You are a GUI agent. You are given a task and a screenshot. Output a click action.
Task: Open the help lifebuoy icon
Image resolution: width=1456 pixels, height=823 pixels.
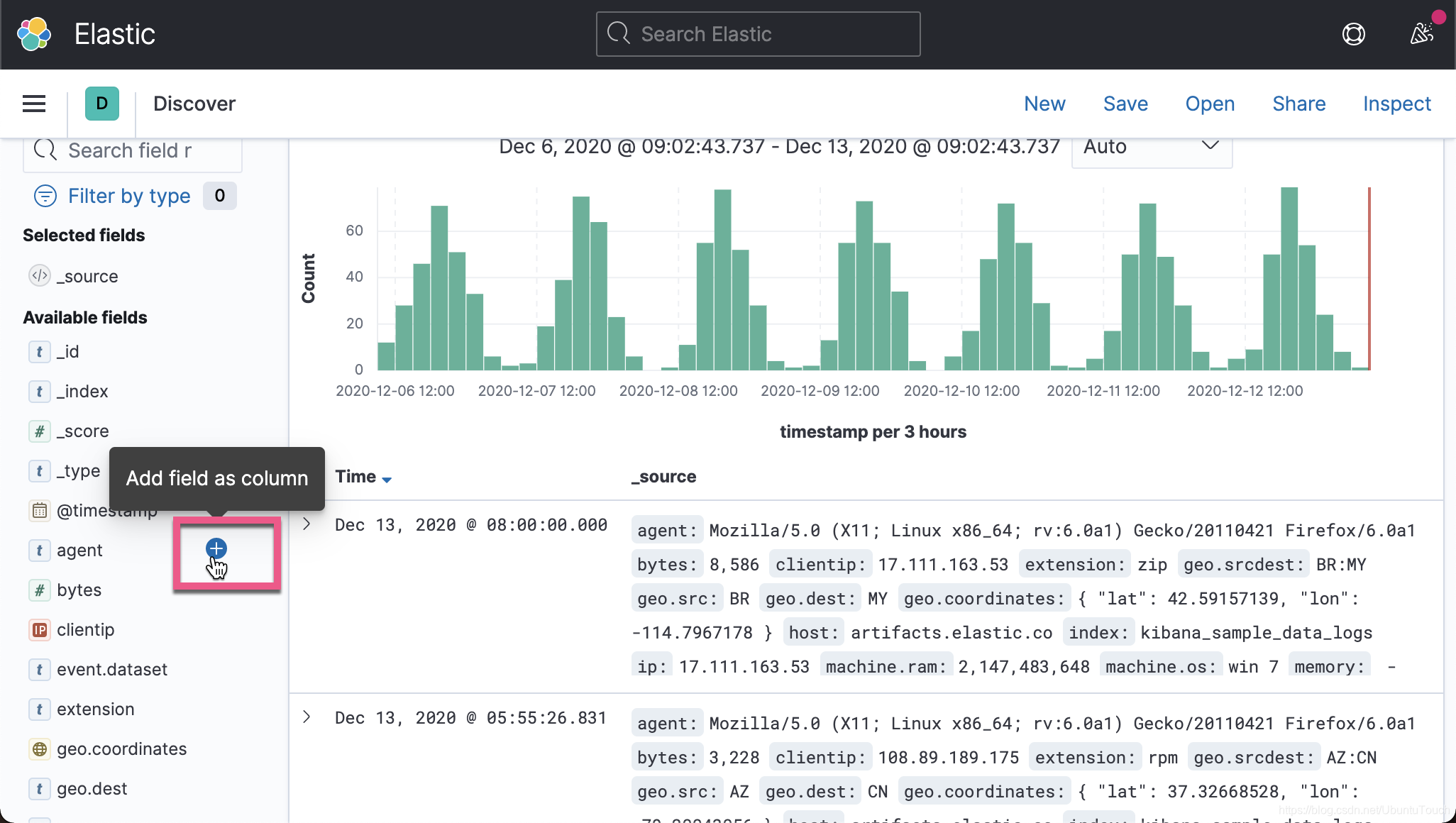[1353, 34]
